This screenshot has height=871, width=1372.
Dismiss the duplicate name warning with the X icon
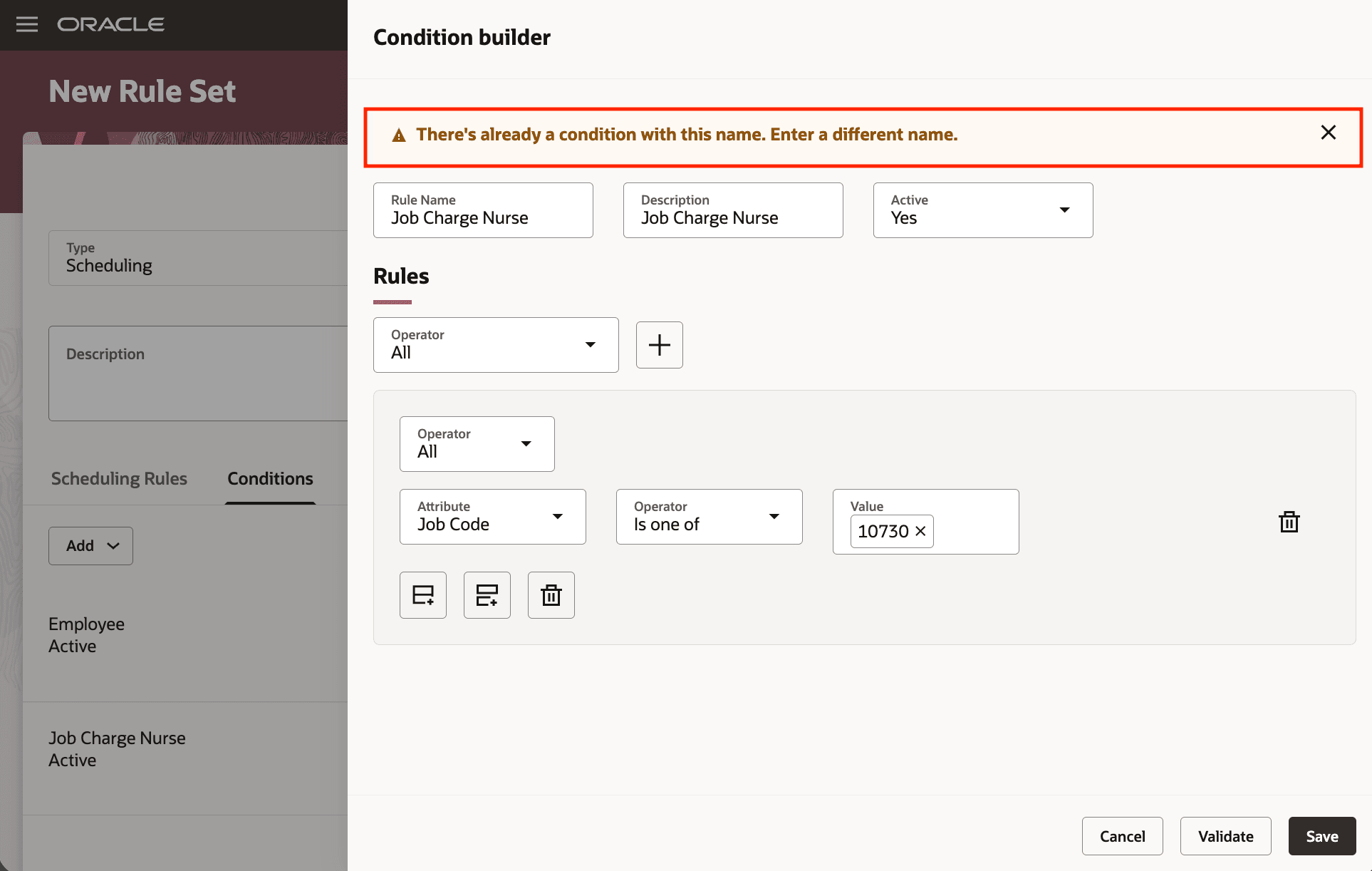coord(1328,132)
